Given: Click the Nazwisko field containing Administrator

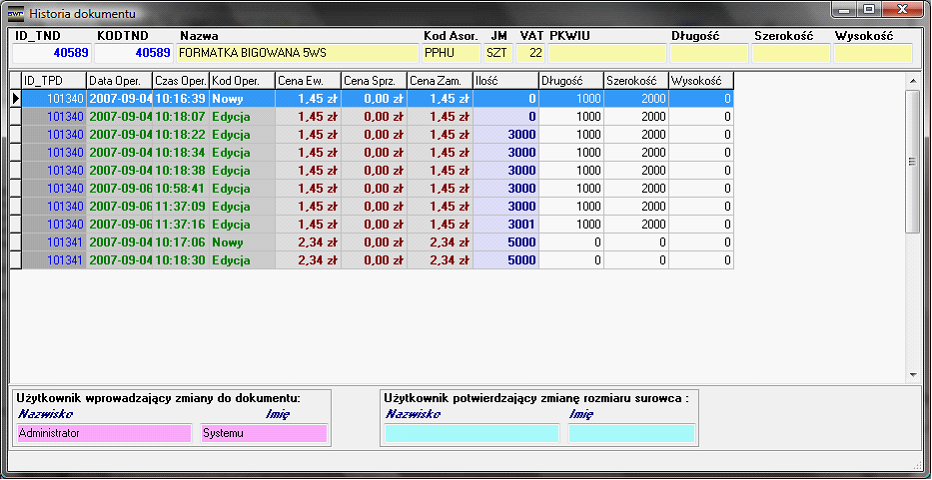Looking at the screenshot, I should (103, 433).
